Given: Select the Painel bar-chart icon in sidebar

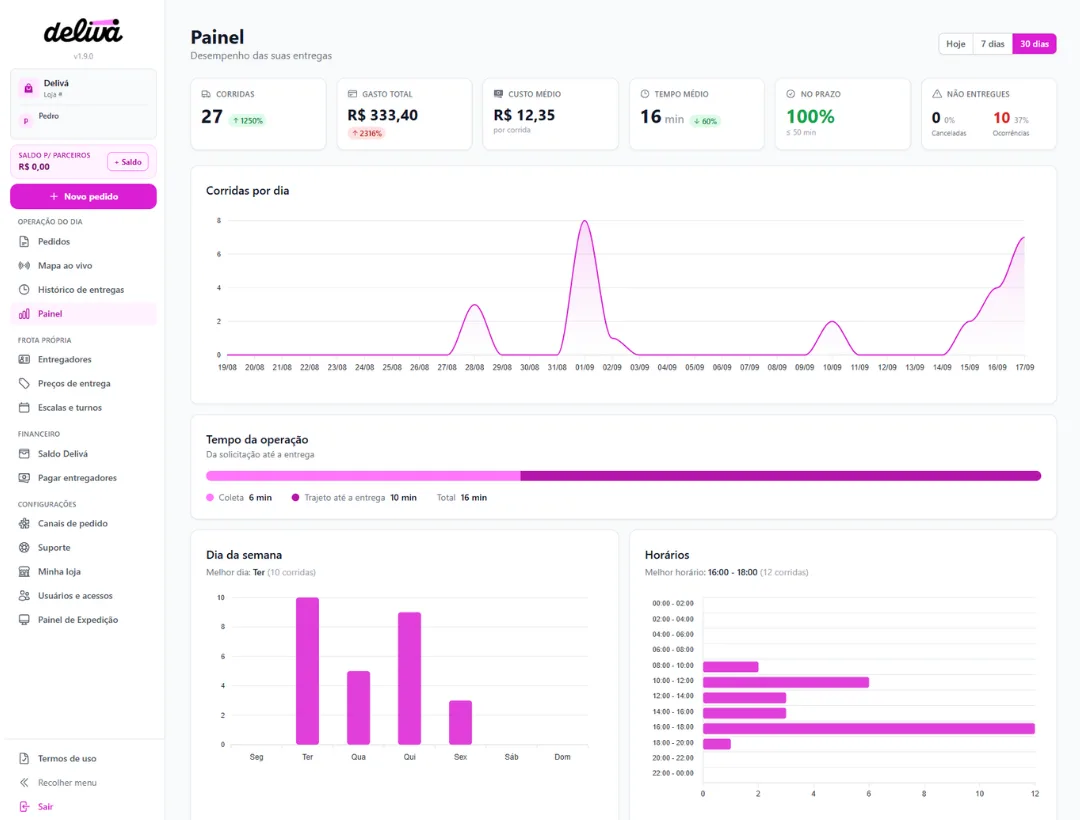Looking at the screenshot, I should click(24, 314).
